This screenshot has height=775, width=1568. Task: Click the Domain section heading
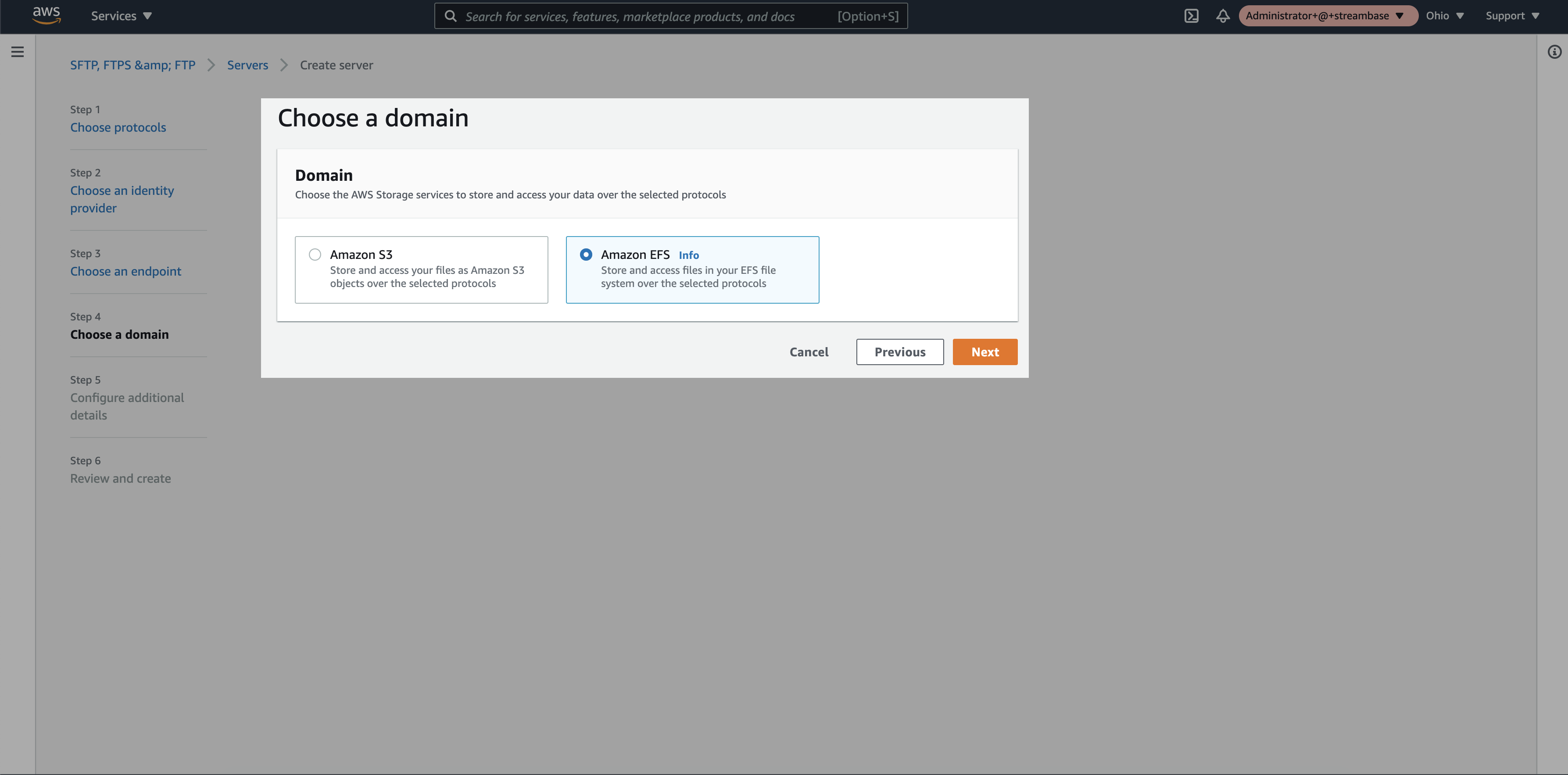pyautogui.click(x=324, y=176)
